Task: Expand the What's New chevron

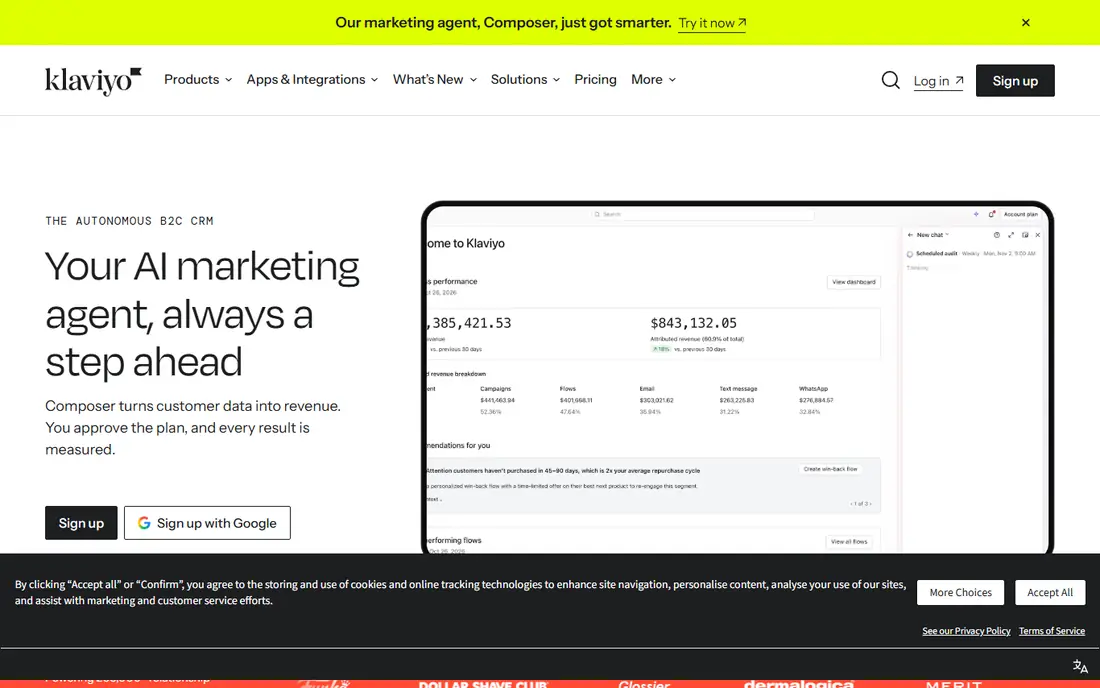Action: [x=474, y=80]
